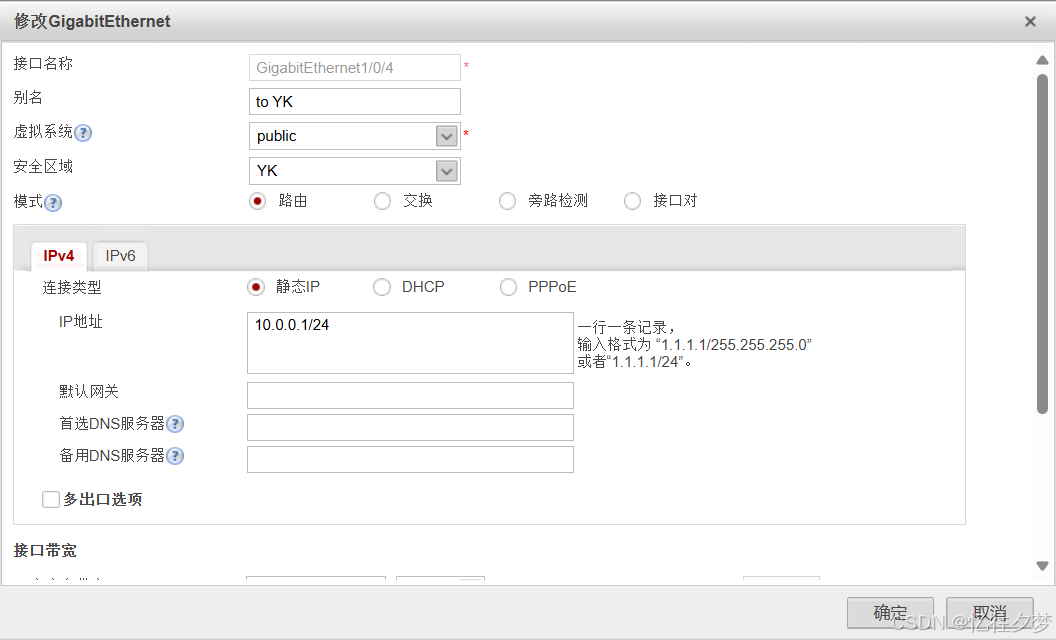1056x640 pixels.
Task: Click the 默认网关 input field
Action: tap(410, 395)
